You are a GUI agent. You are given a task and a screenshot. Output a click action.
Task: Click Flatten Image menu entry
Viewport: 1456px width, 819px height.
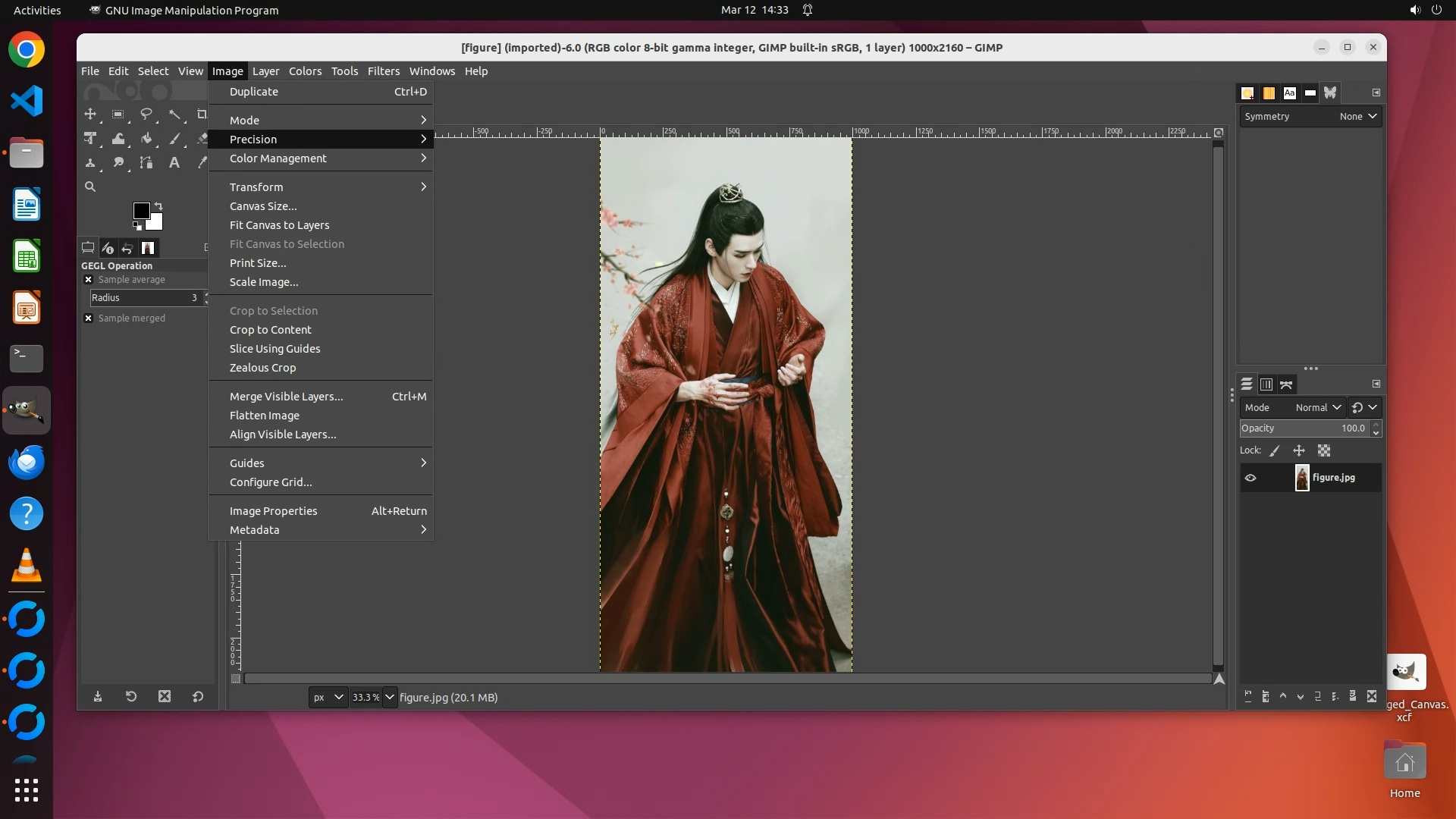tap(264, 416)
